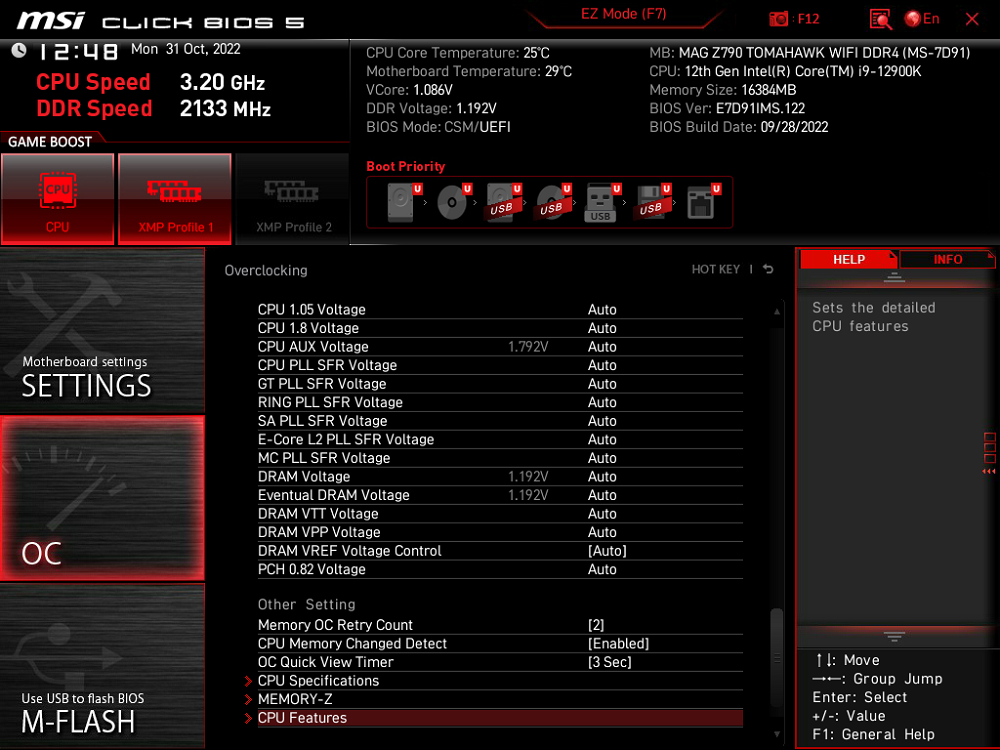Click the help panel bottom collapse handle
The width and height of the screenshot is (1000, 750).
tap(894, 636)
